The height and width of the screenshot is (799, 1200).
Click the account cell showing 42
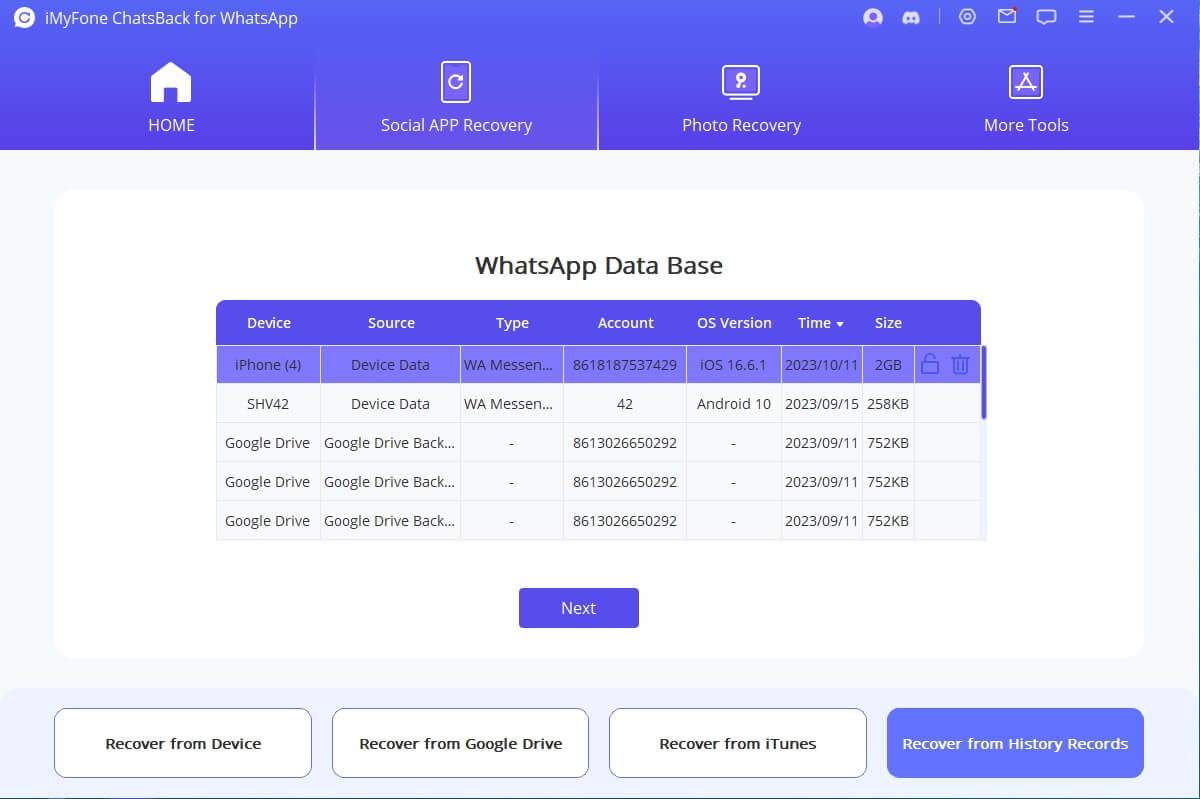pyautogui.click(x=625, y=404)
